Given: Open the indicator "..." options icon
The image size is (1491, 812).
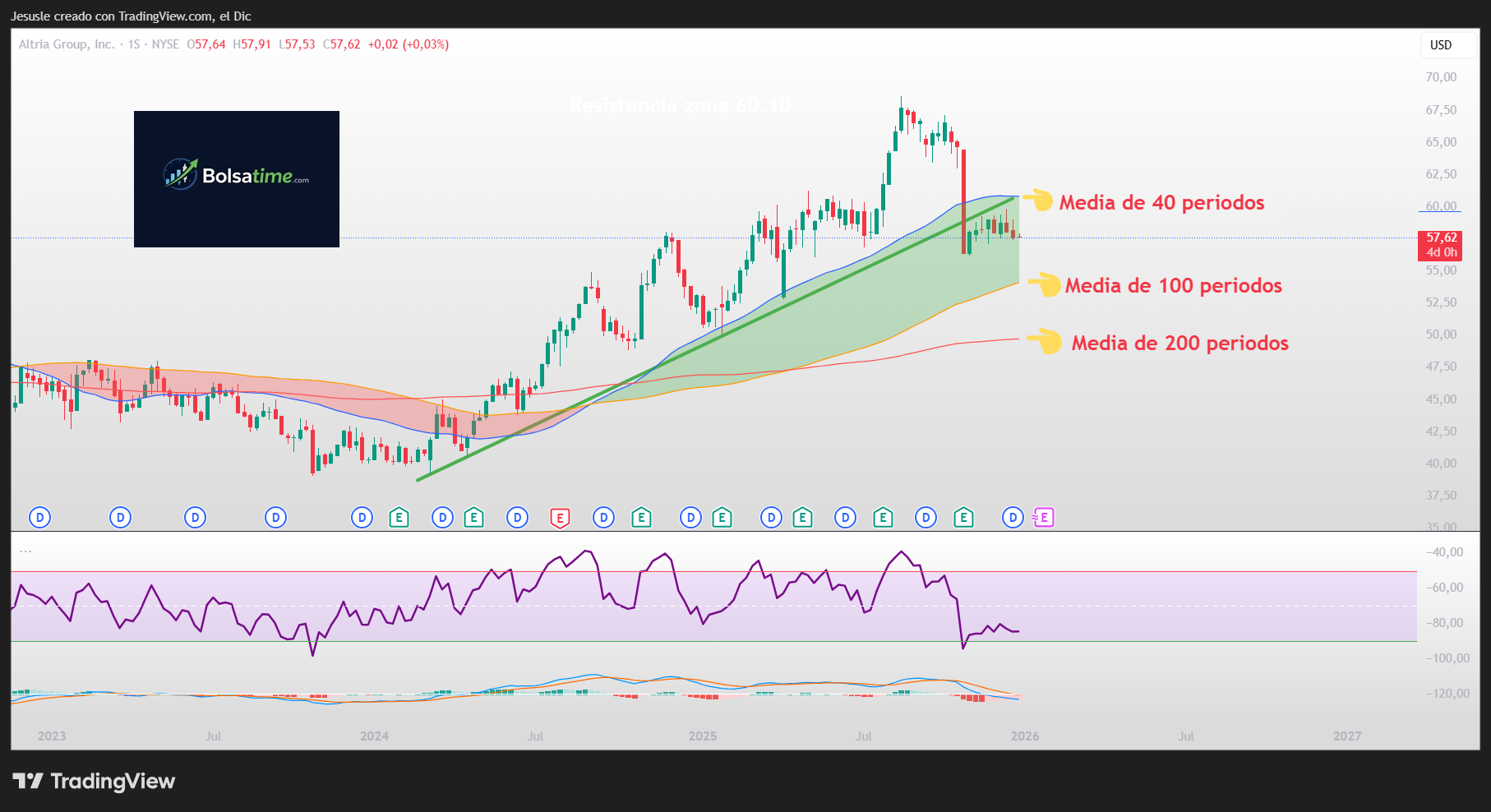Looking at the screenshot, I should [24, 551].
